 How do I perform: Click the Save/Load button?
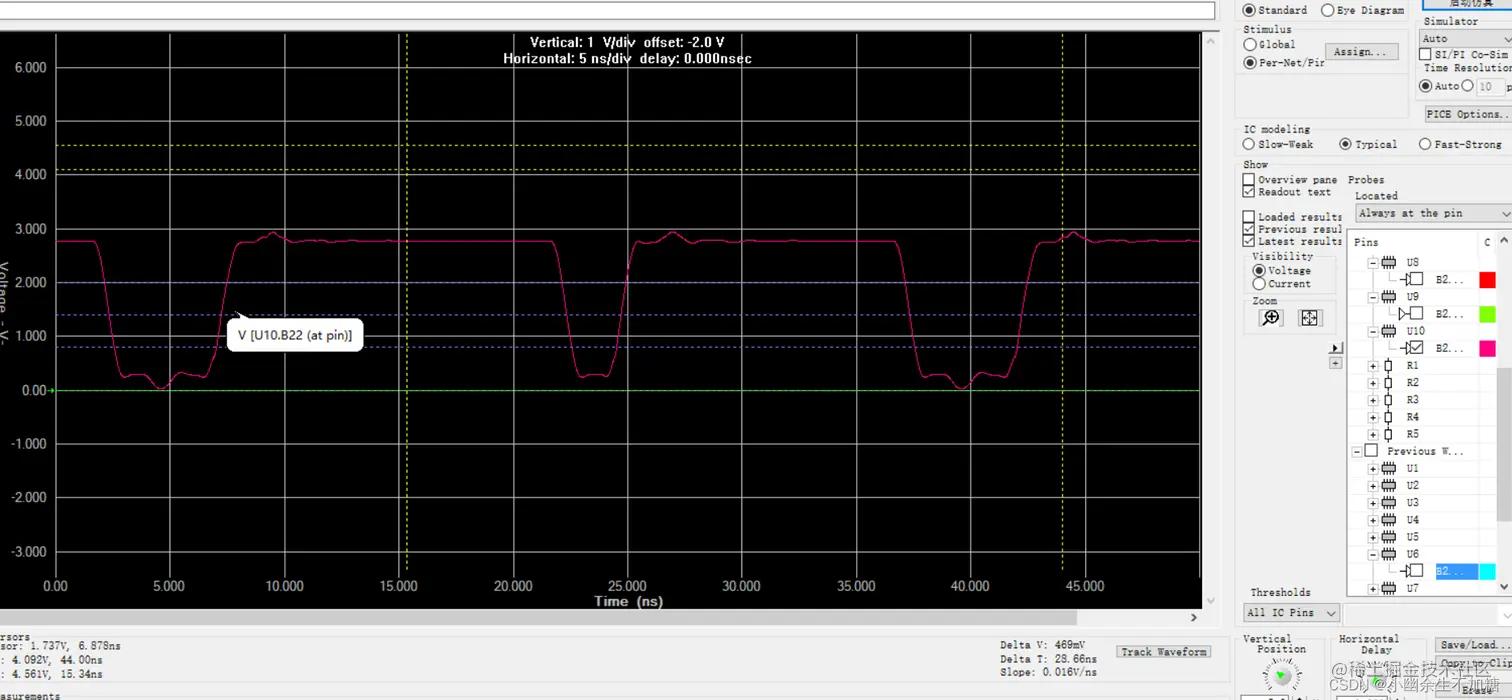[1473, 645]
